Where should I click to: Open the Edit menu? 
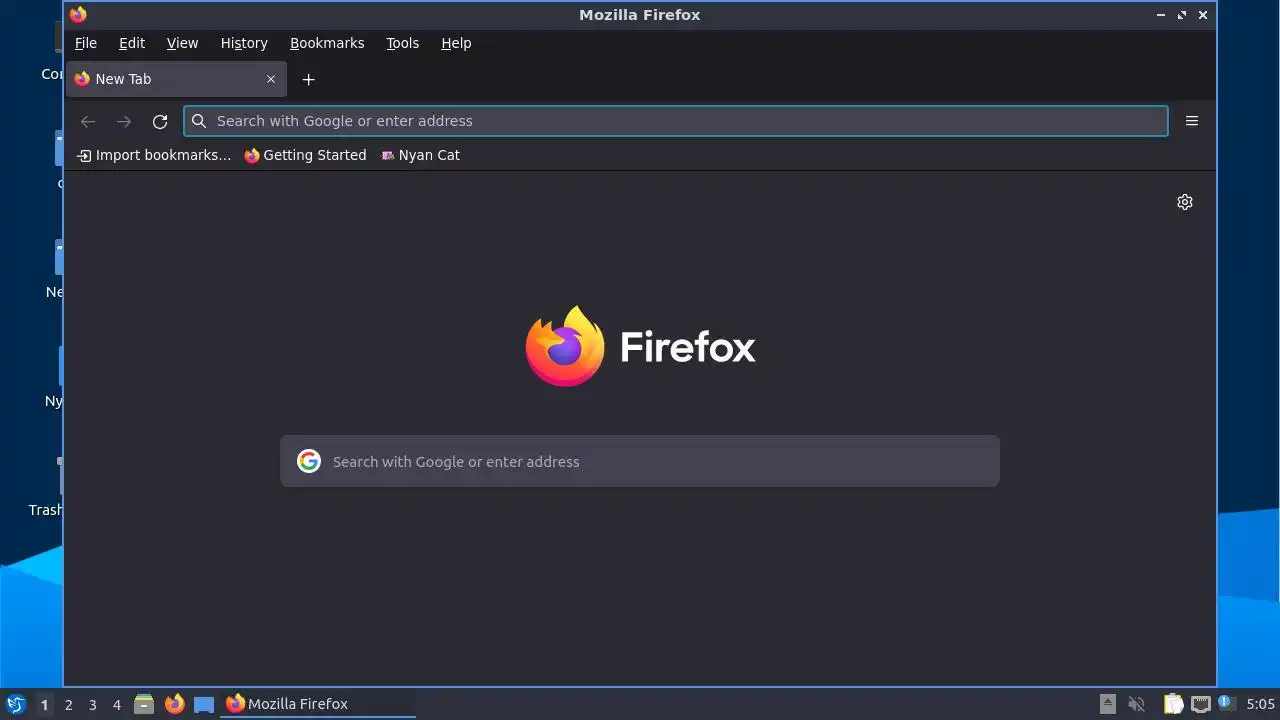[x=132, y=43]
